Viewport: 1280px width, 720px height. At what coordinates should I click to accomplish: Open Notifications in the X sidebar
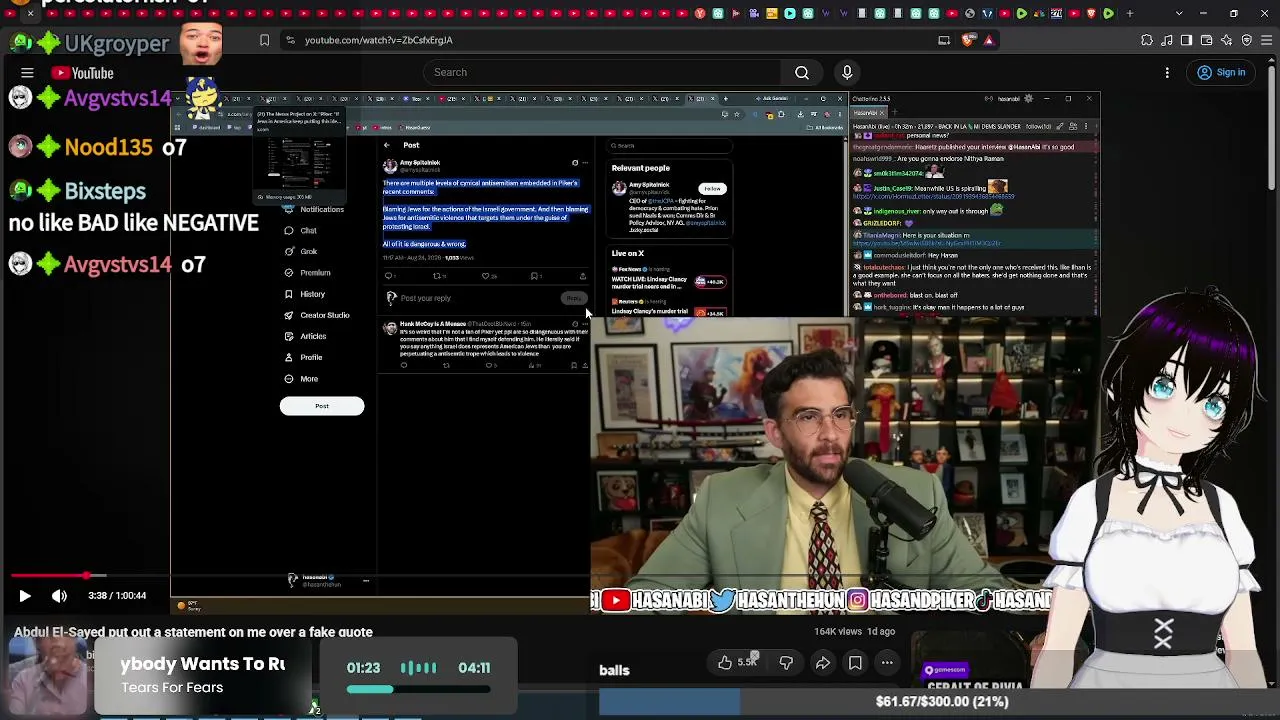coord(316,209)
